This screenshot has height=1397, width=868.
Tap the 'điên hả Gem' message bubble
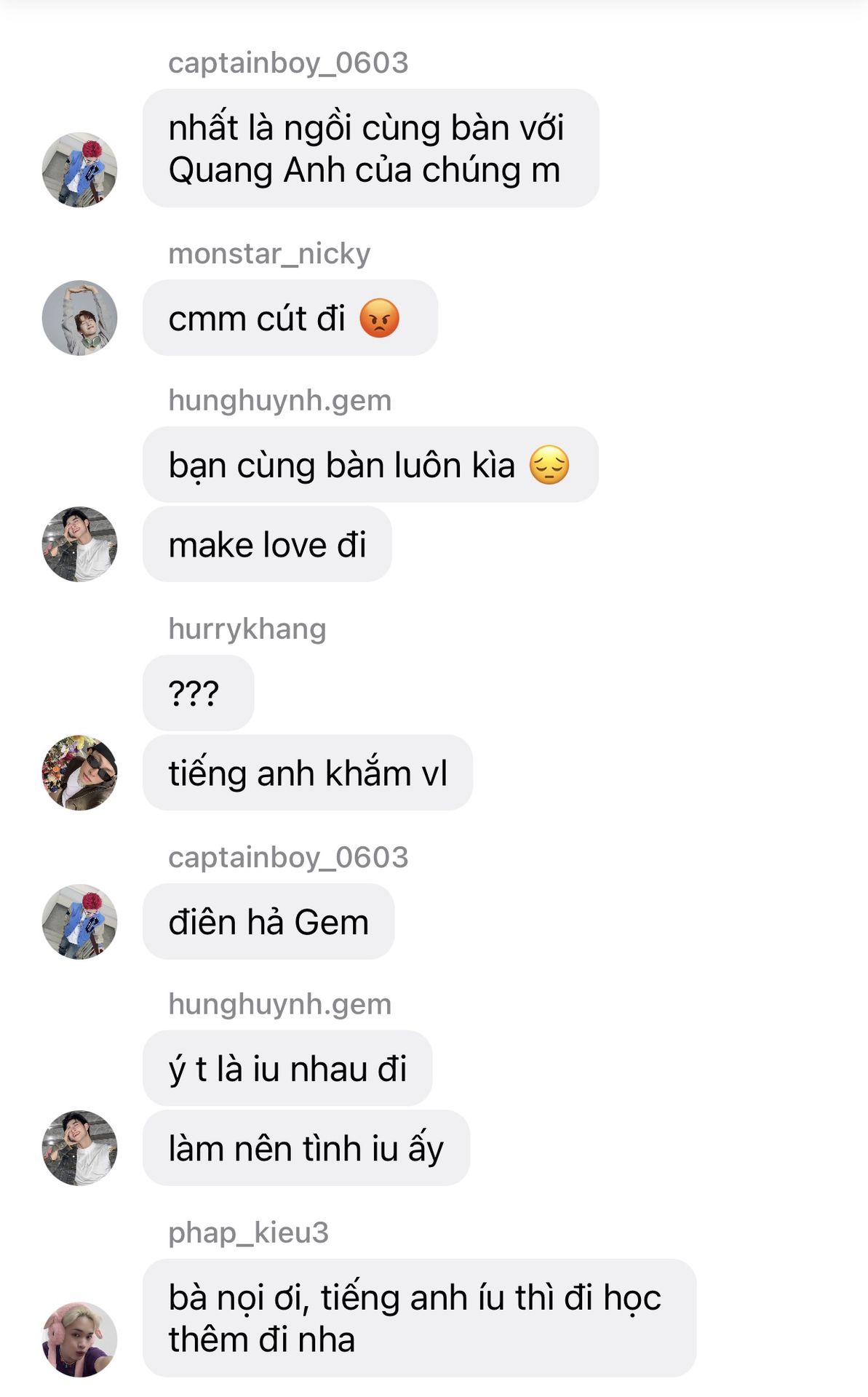click(268, 922)
